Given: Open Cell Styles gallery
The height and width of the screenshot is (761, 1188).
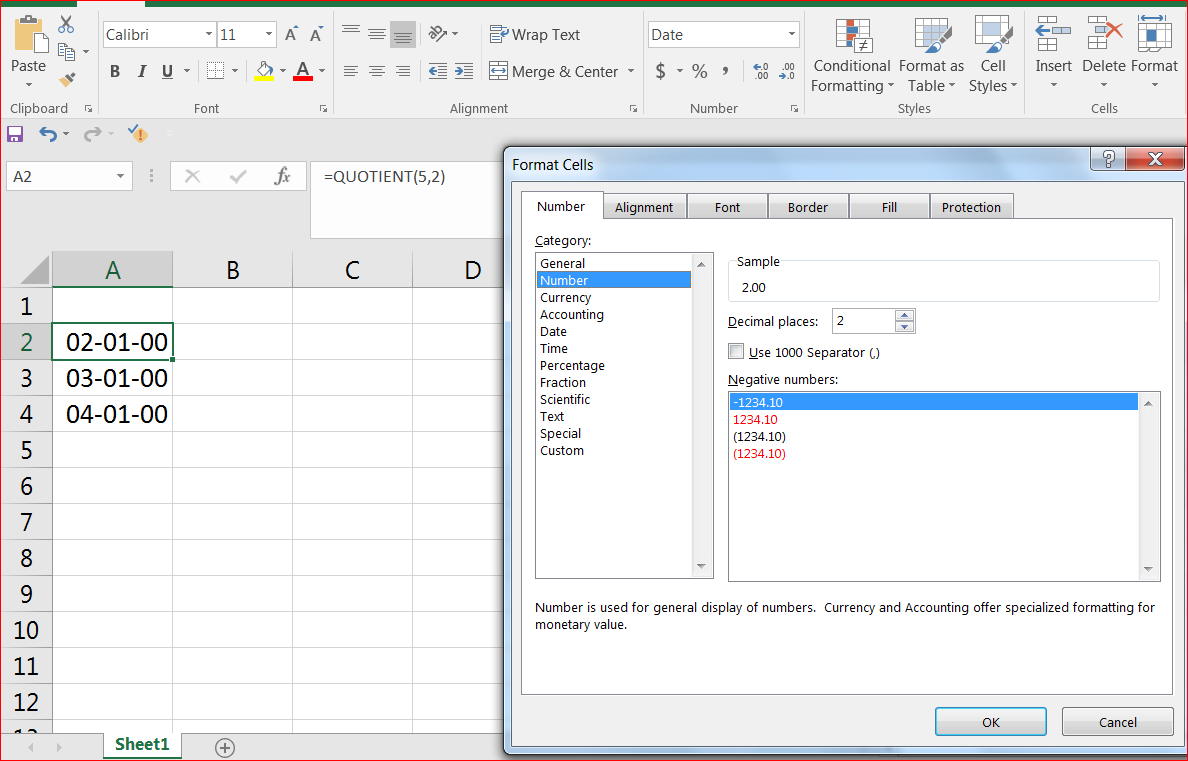Looking at the screenshot, I should (x=993, y=56).
